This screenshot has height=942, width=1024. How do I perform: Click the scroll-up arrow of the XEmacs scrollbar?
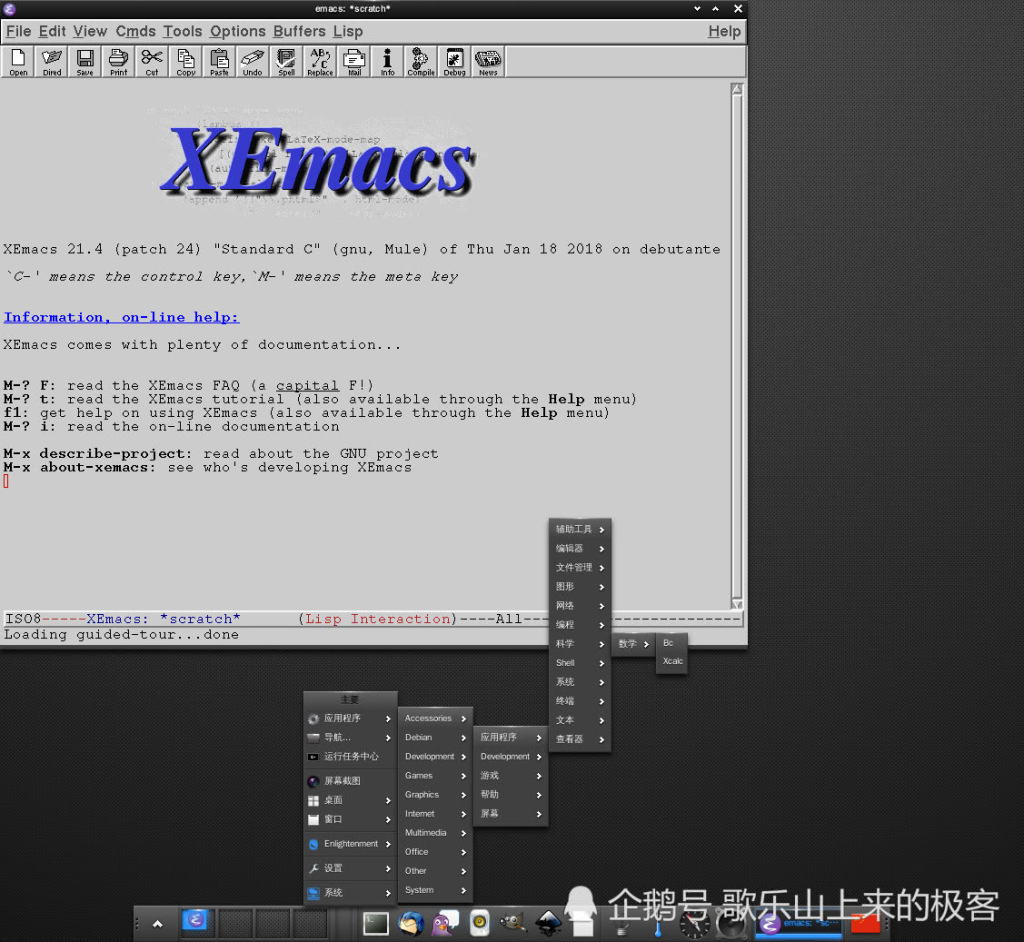coord(737,89)
